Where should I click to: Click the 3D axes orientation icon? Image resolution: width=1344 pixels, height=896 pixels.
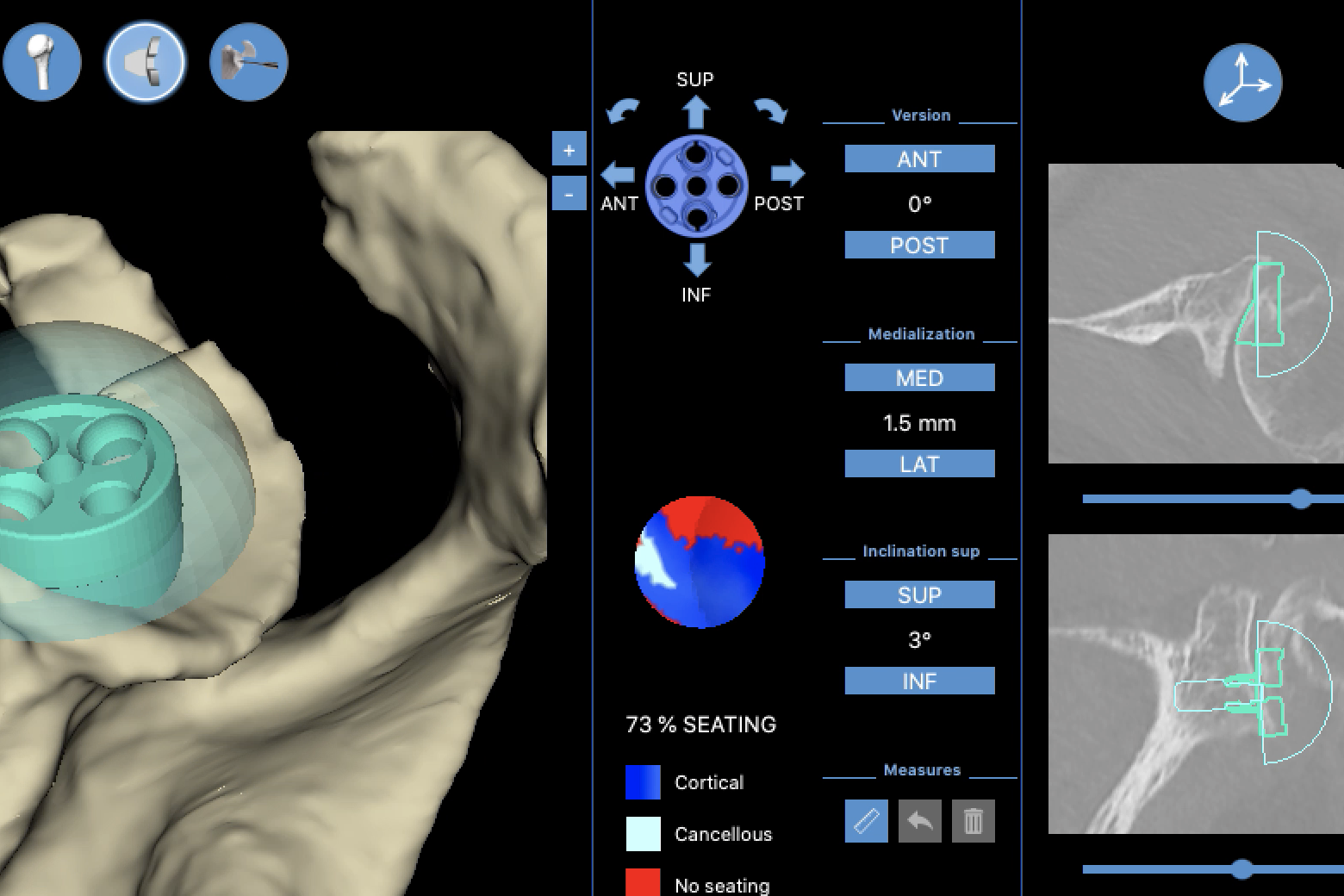point(1242,83)
